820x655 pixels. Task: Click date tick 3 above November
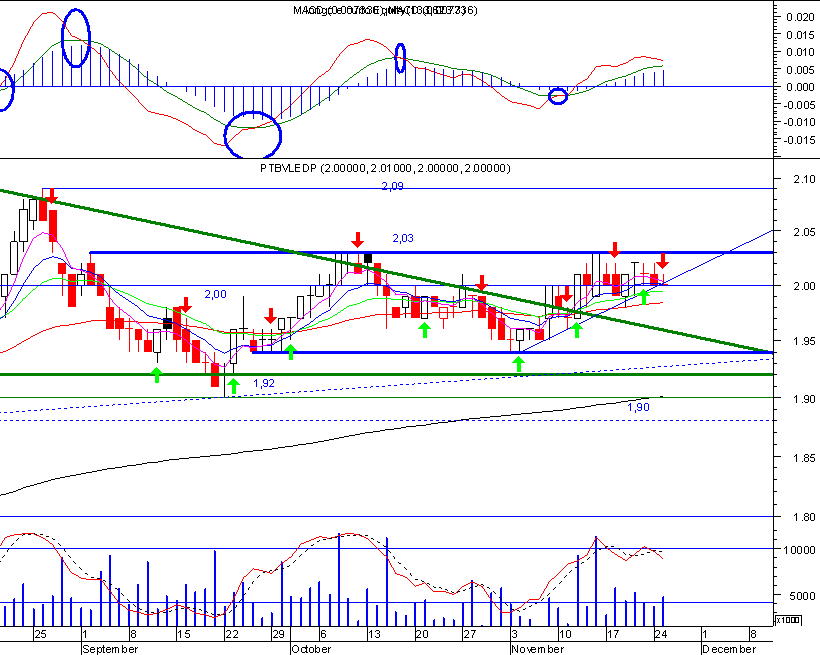515,634
